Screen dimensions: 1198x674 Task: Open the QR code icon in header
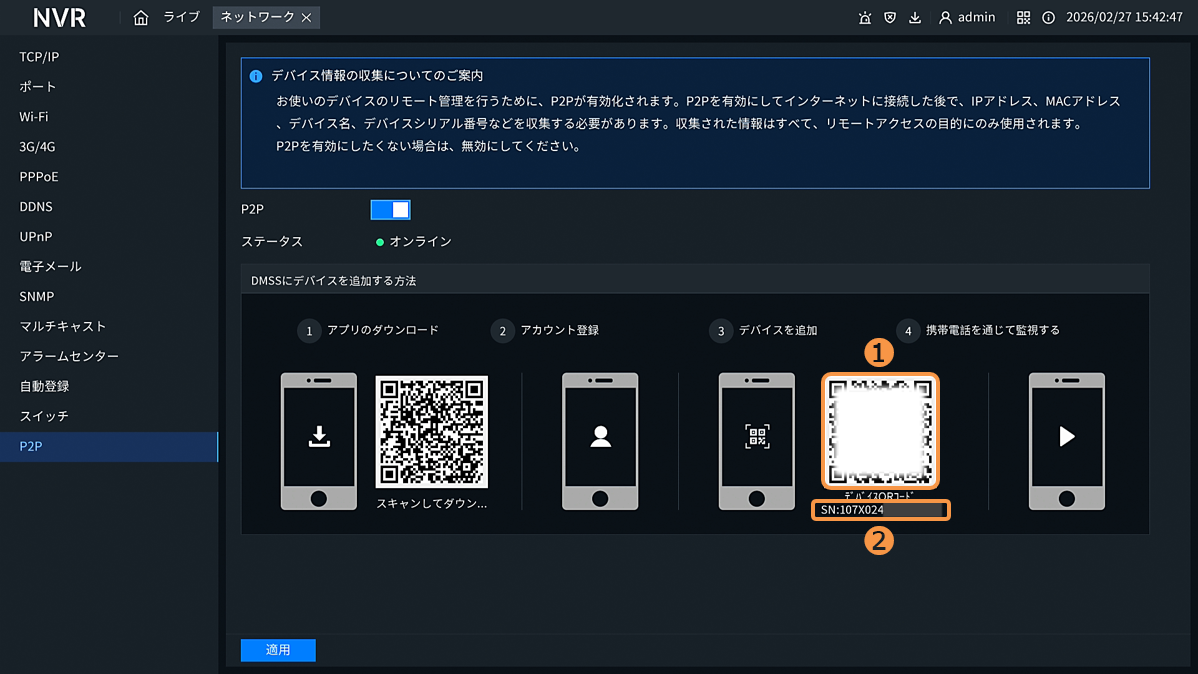[1023, 18]
